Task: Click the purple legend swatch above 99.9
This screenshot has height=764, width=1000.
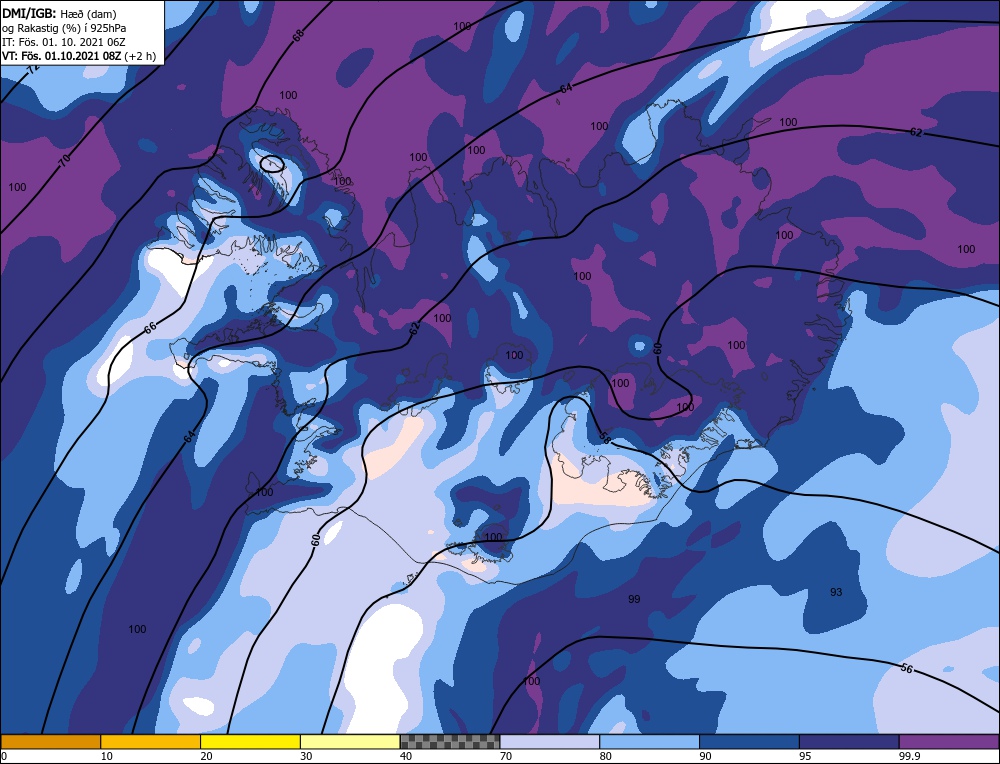Action: point(949,742)
